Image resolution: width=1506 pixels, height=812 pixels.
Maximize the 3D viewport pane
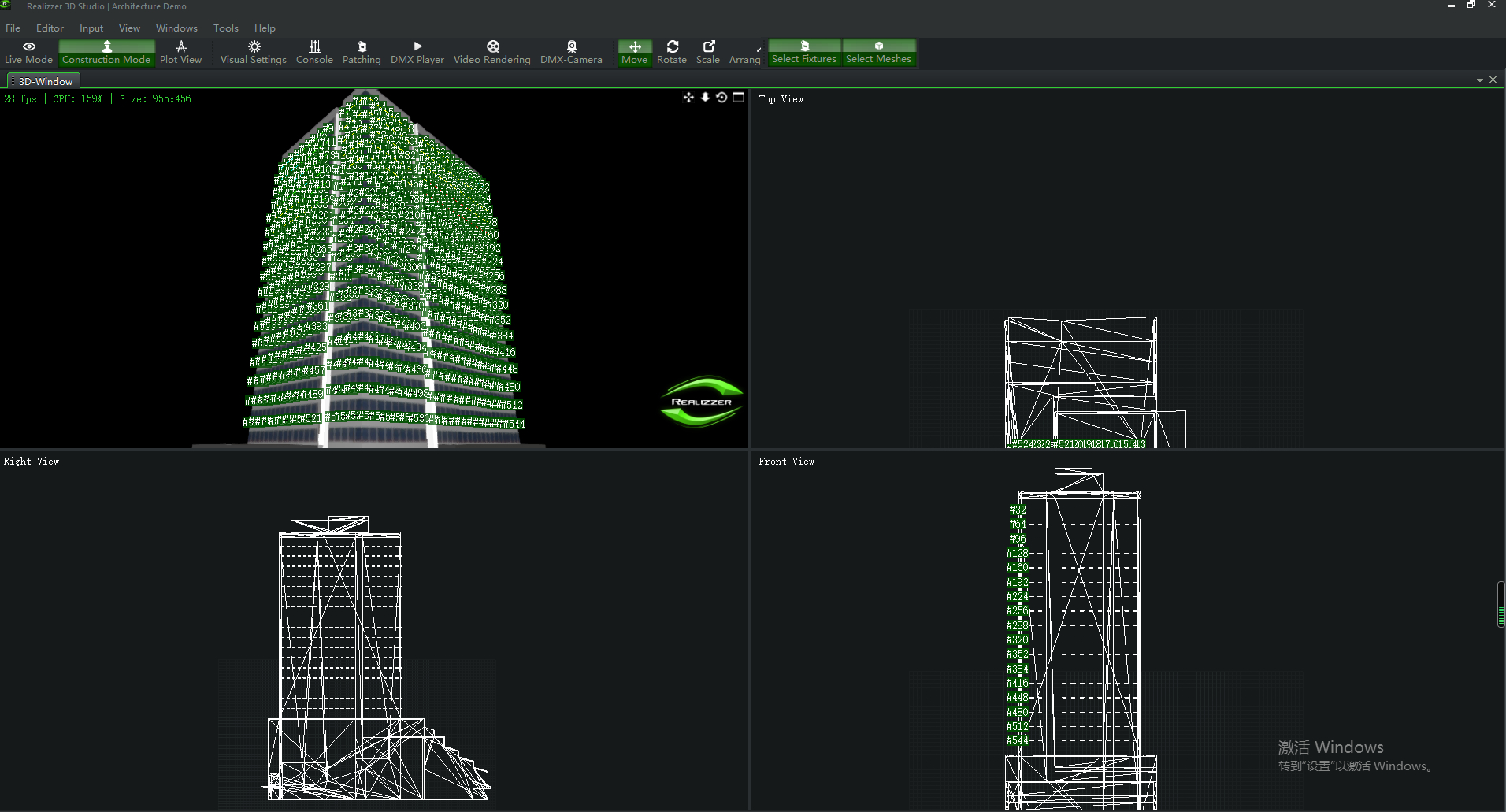pos(738,98)
